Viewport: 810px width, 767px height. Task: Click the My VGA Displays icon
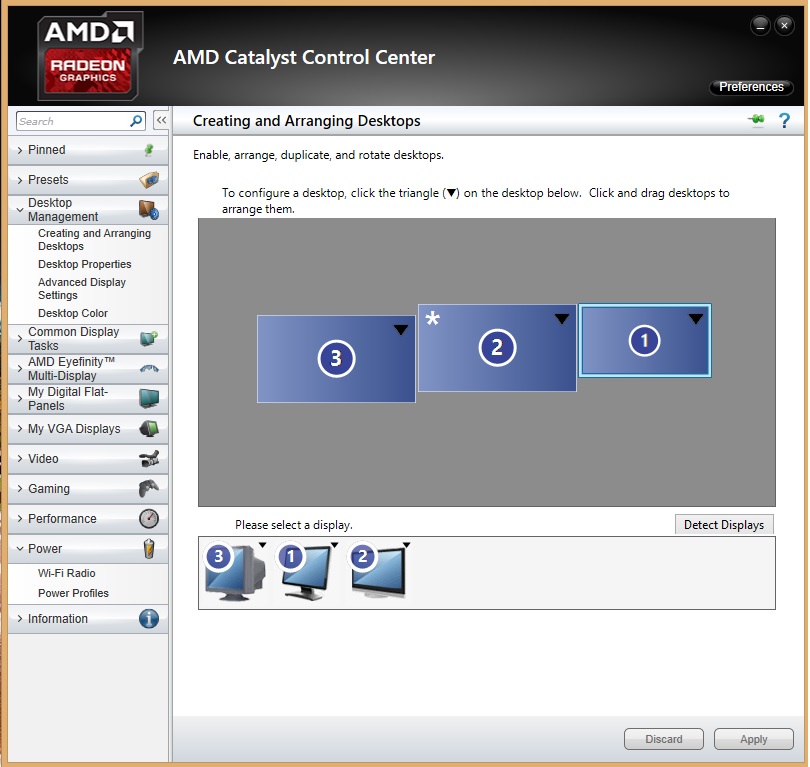click(149, 428)
